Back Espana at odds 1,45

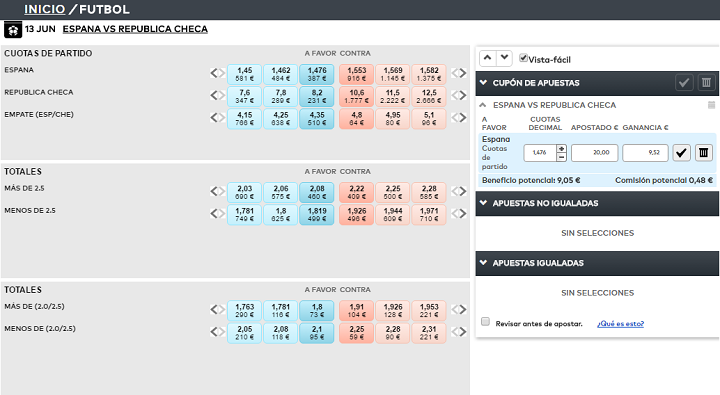[244, 74]
